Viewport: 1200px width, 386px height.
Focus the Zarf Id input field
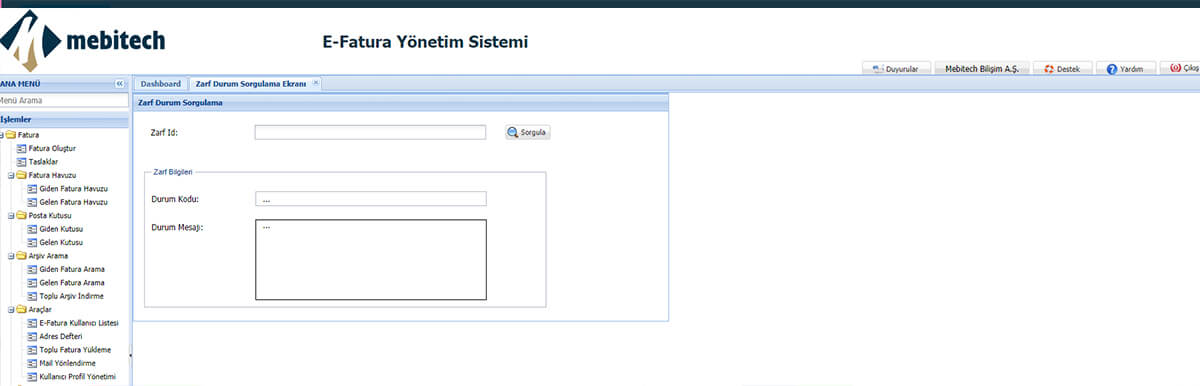point(370,132)
